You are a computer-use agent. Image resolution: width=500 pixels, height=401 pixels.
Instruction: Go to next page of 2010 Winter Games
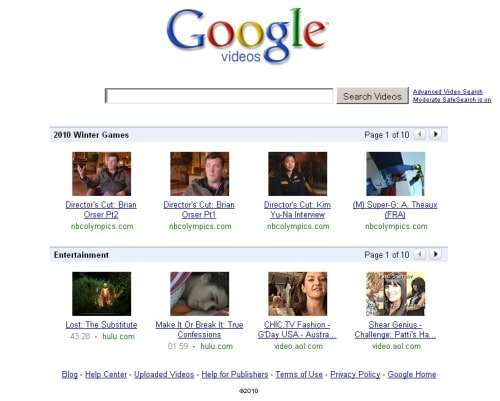[x=435, y=134]
